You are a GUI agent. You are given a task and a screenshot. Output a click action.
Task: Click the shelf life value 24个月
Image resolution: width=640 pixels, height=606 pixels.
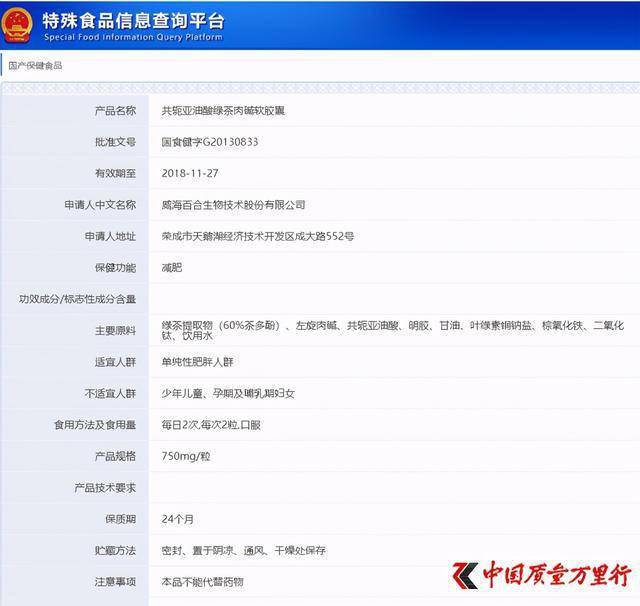coord(177,519)
